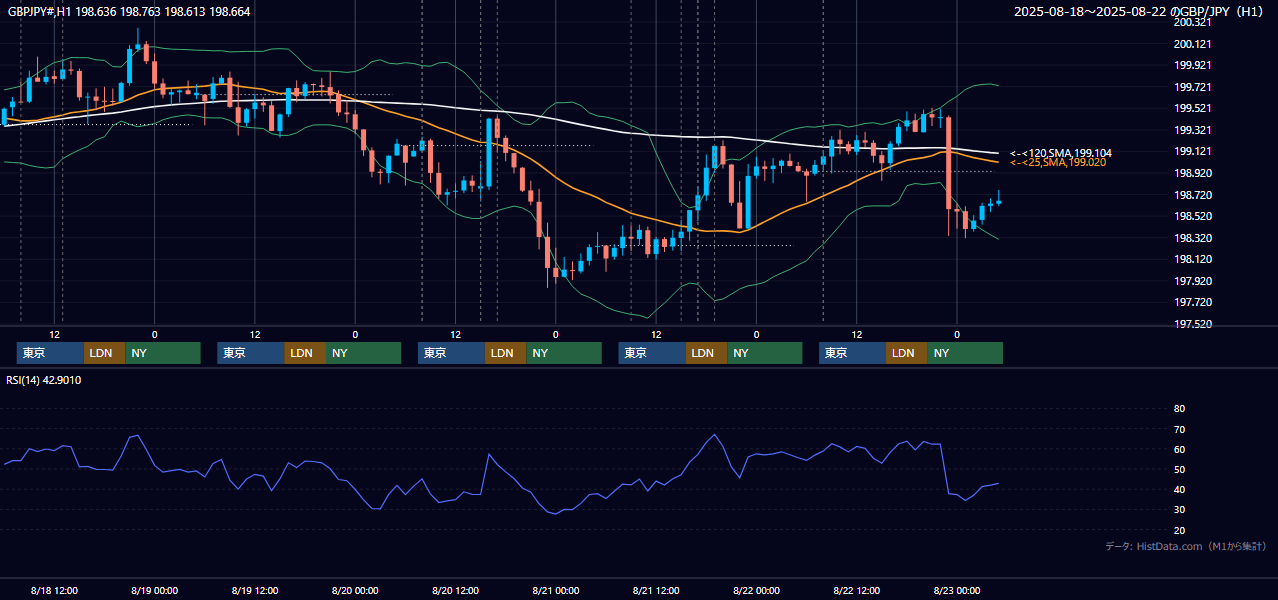Screen dimensions: 1278x600
Task: Click price axis value 197.920
Action: [1193, 281]
